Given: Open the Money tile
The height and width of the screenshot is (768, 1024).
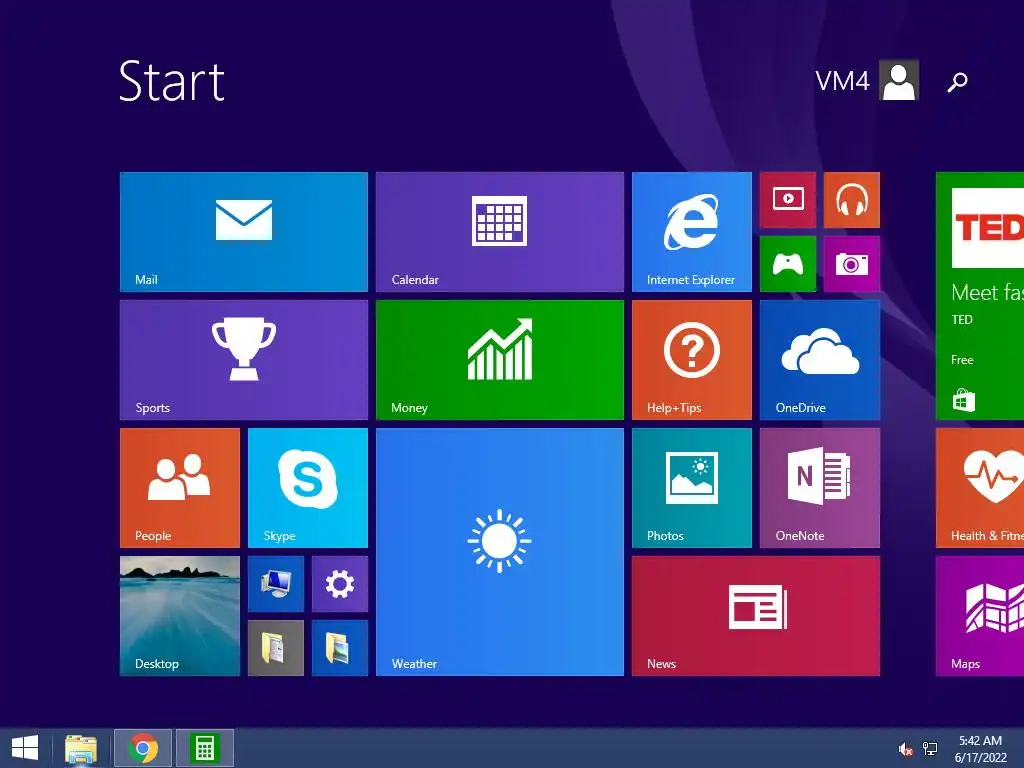Looking at the screenshot, I should [500, 360].
